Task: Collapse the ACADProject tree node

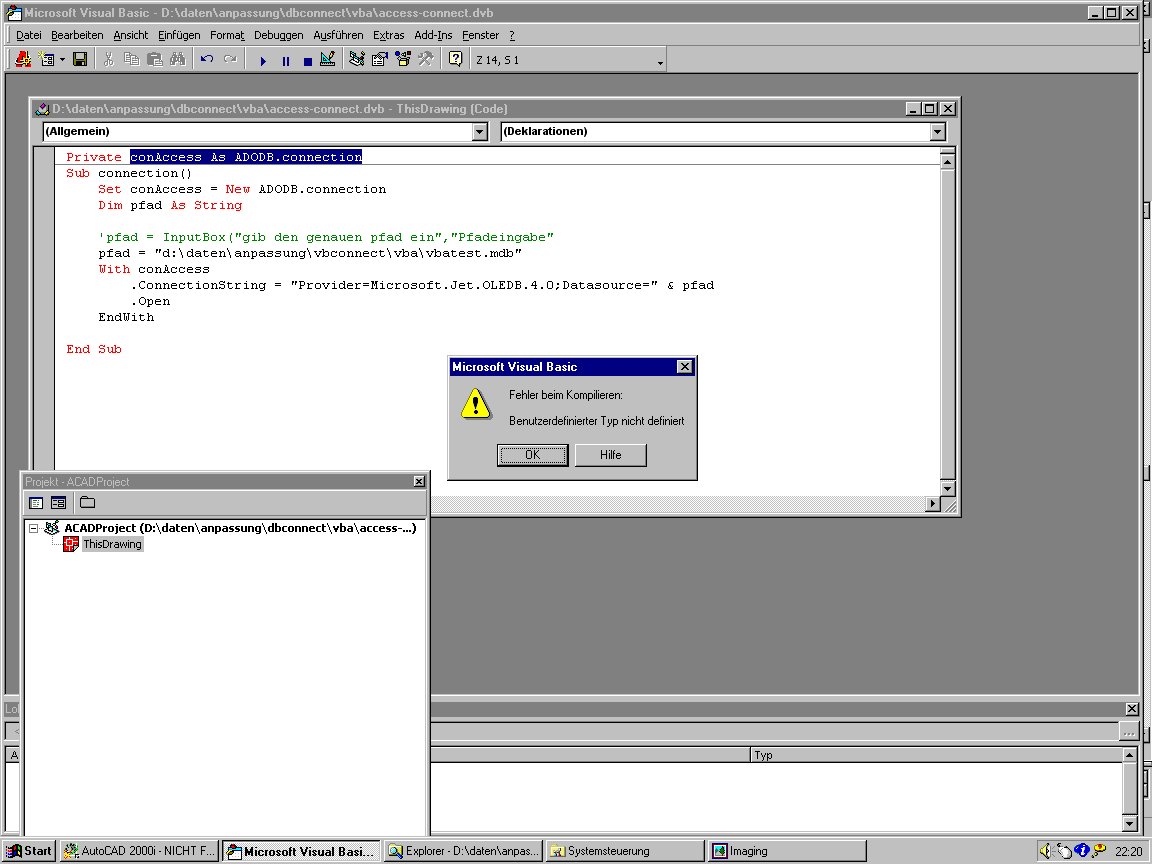Action: tap(33, 528)
